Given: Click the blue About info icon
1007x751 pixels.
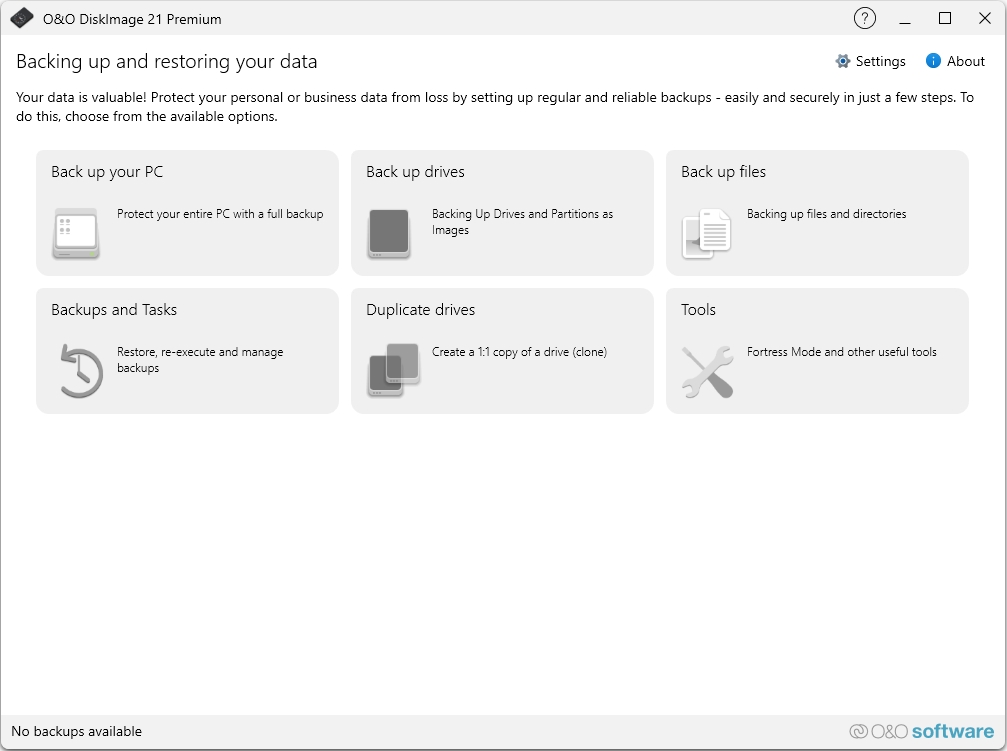Looking at the screenshot, I should point(934,61).
